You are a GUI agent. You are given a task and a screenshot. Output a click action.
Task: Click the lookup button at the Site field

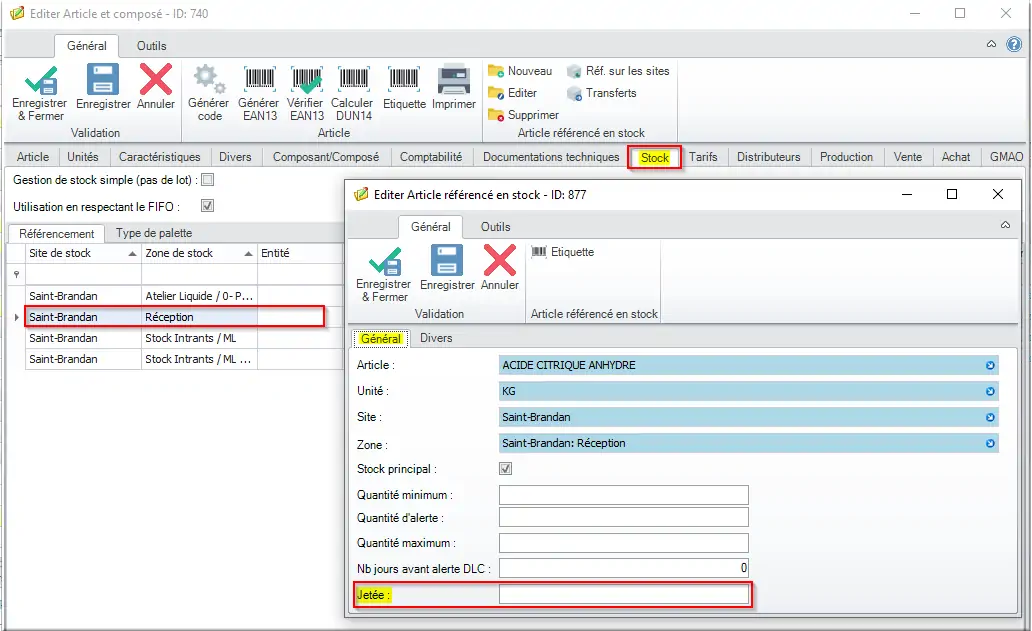(x=990, y=417)
